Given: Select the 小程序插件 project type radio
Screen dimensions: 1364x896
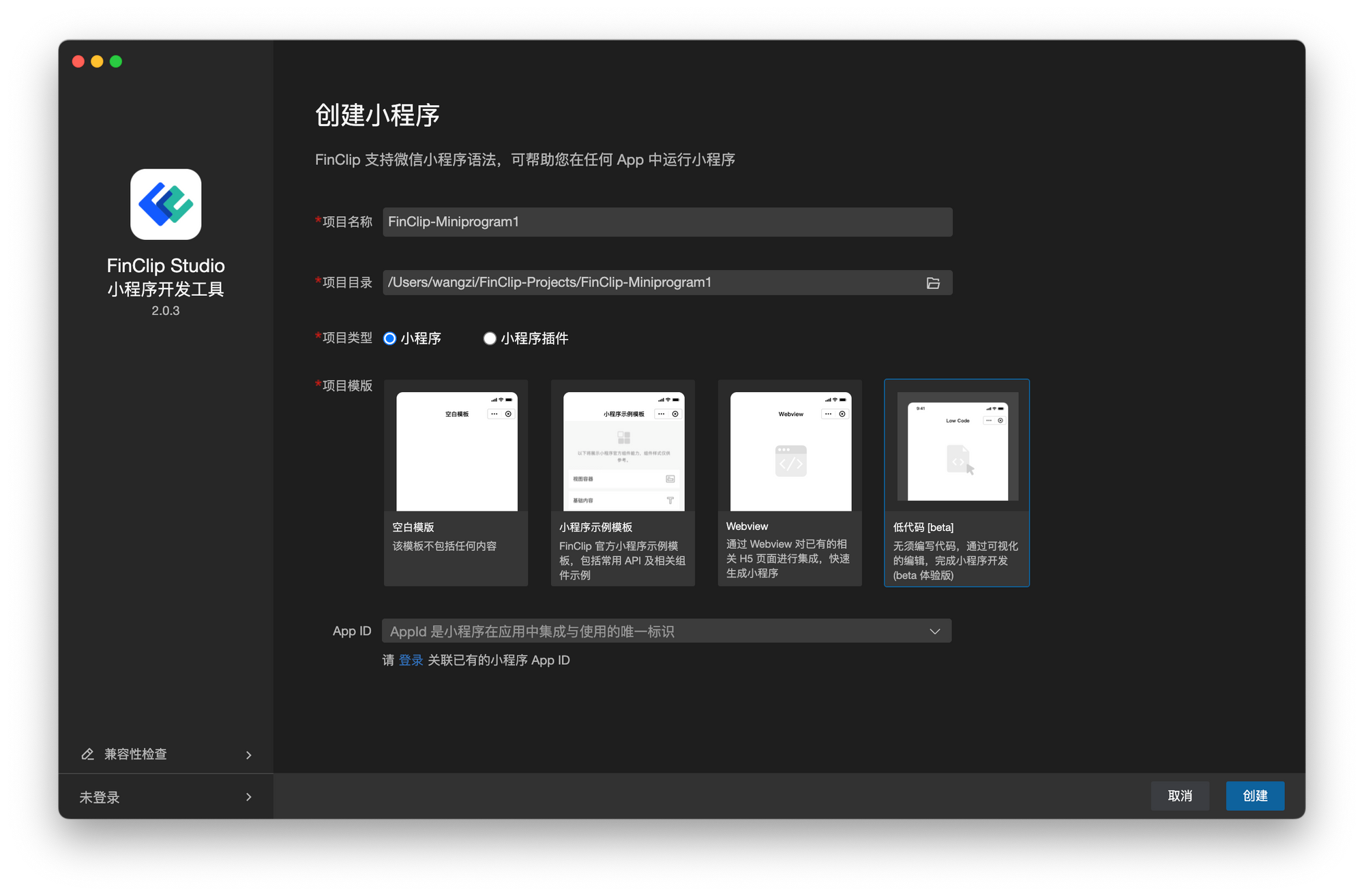Looking at the screenshot, I should pyautogui.click(x=490, y=339).
